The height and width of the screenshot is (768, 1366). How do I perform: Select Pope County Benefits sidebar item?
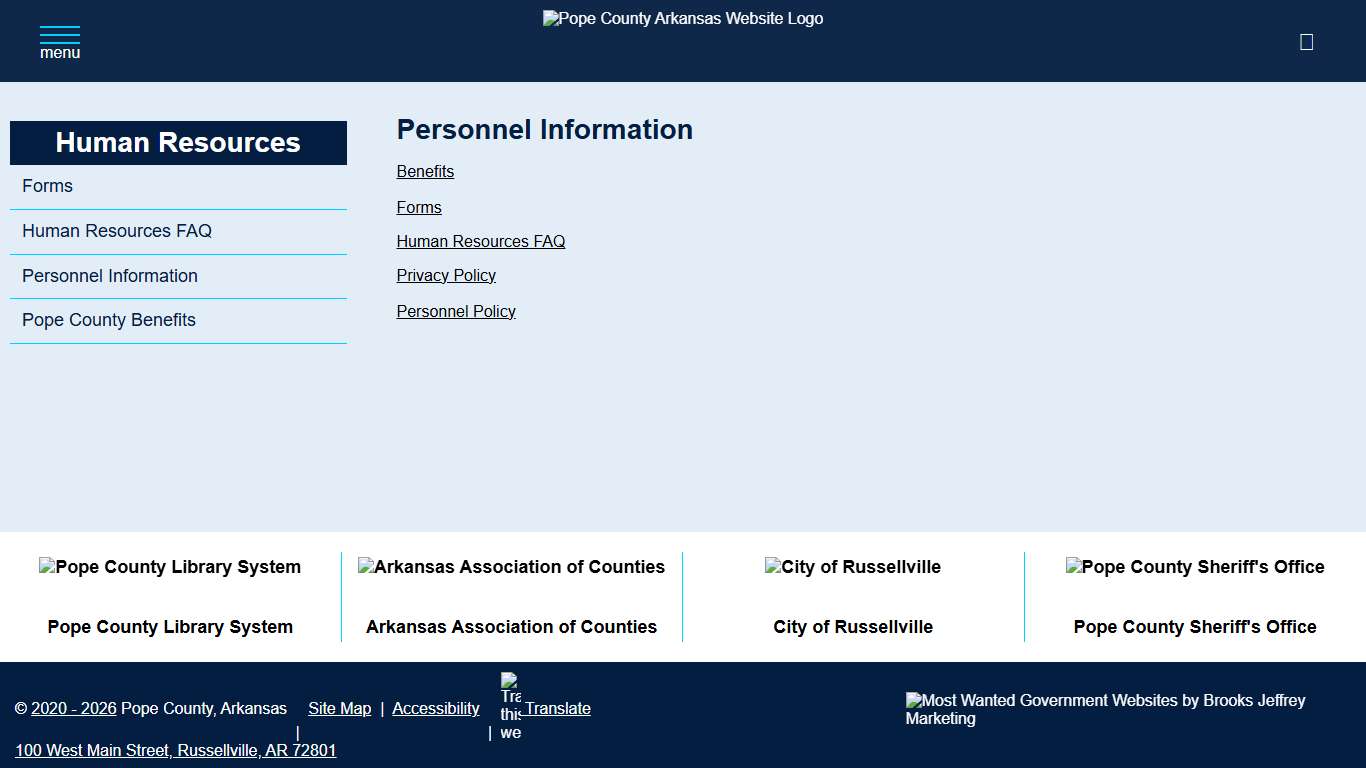[x=109, y=320]
